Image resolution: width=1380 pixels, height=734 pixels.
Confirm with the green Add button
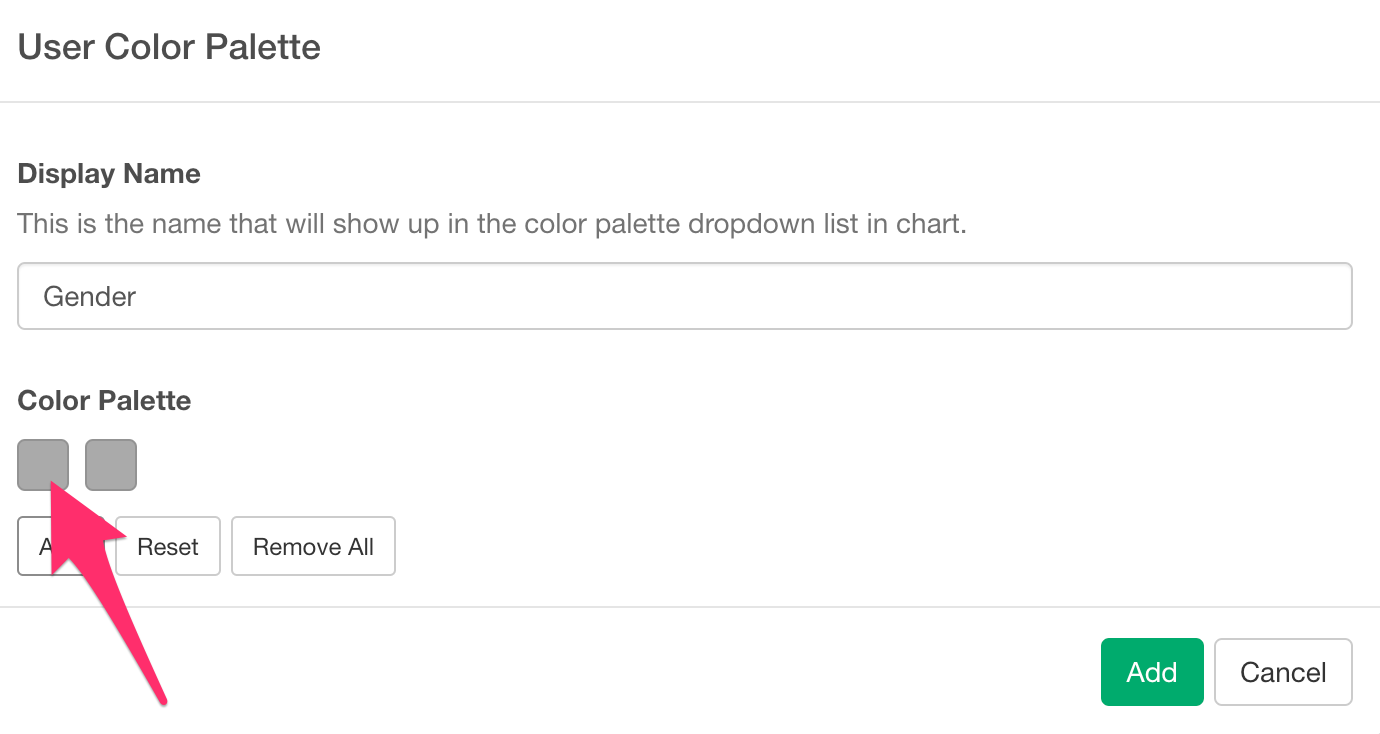pos(1152,672)
